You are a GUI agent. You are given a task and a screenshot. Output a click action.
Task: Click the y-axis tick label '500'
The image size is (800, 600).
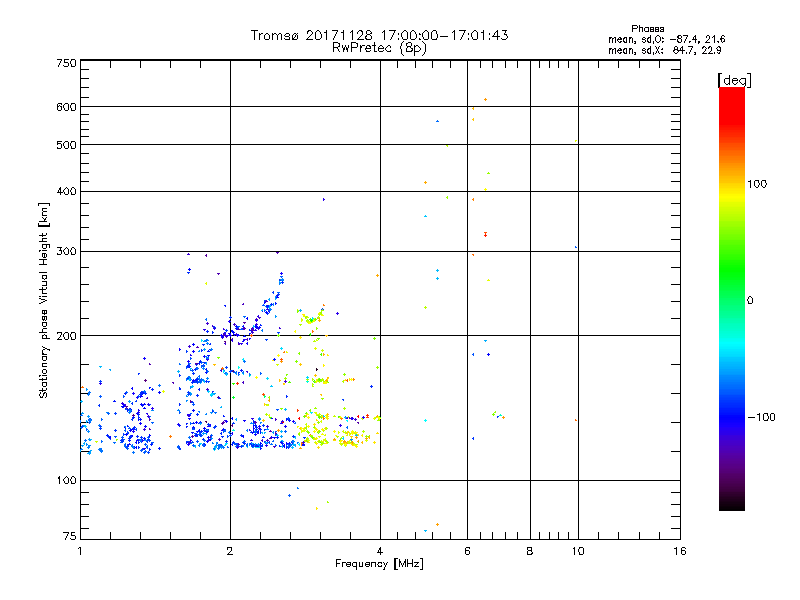(x=66, y=145)
